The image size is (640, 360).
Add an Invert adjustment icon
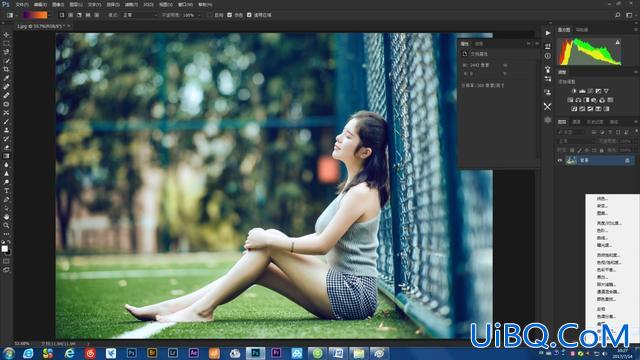pos(574,109)
